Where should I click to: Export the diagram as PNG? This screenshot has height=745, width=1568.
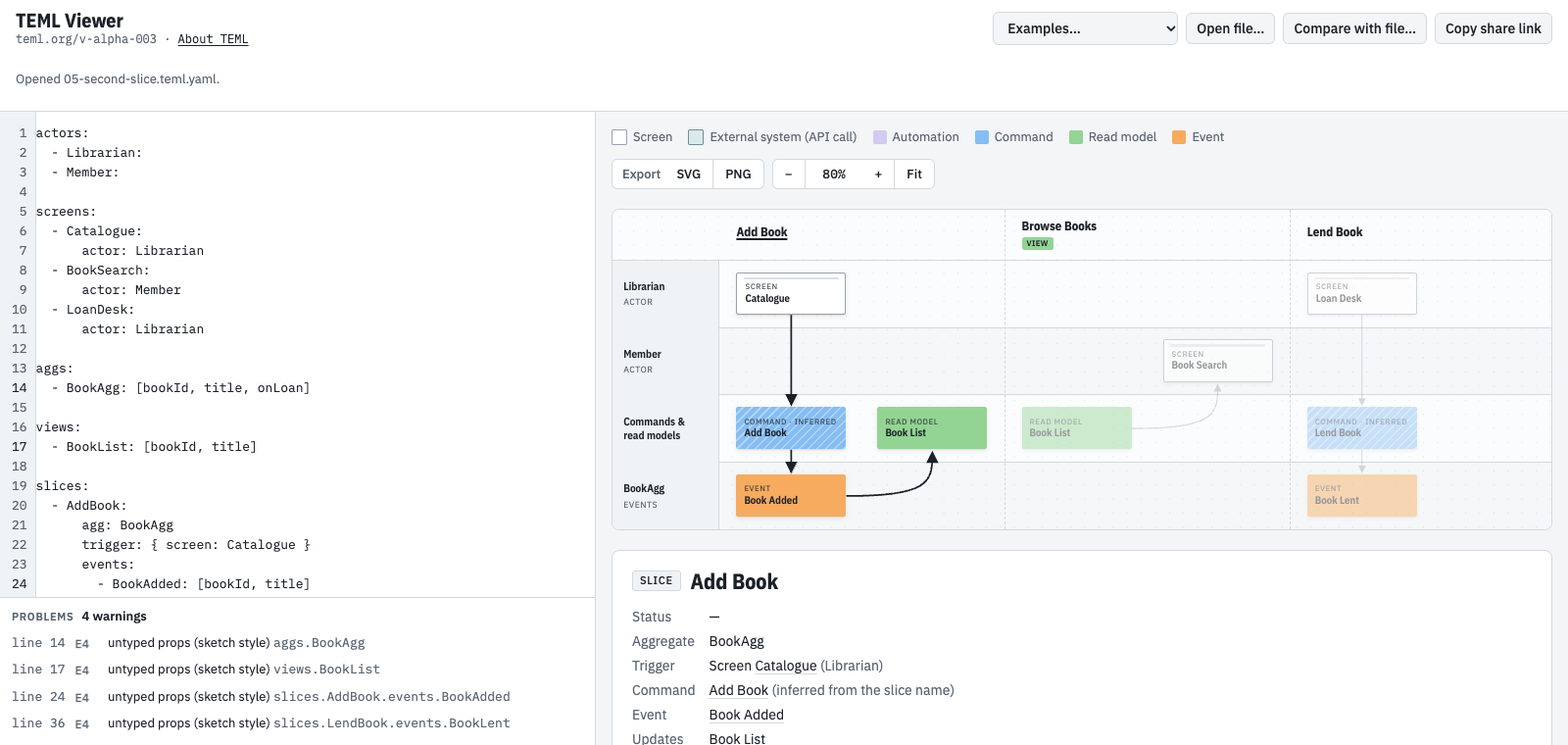click(x=738, y=174)
